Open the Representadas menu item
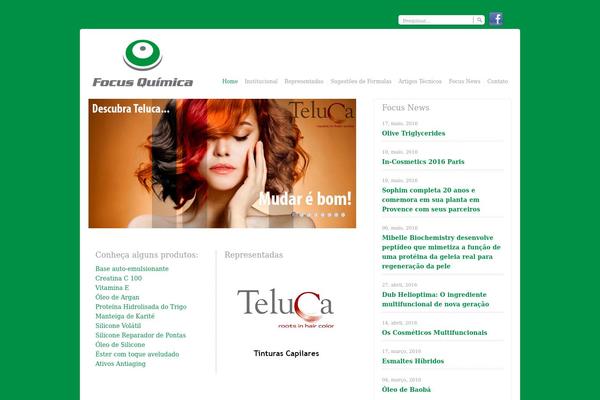Image resolution: width=600 pixels, height=400 pixels. click(x=304, y=81)
